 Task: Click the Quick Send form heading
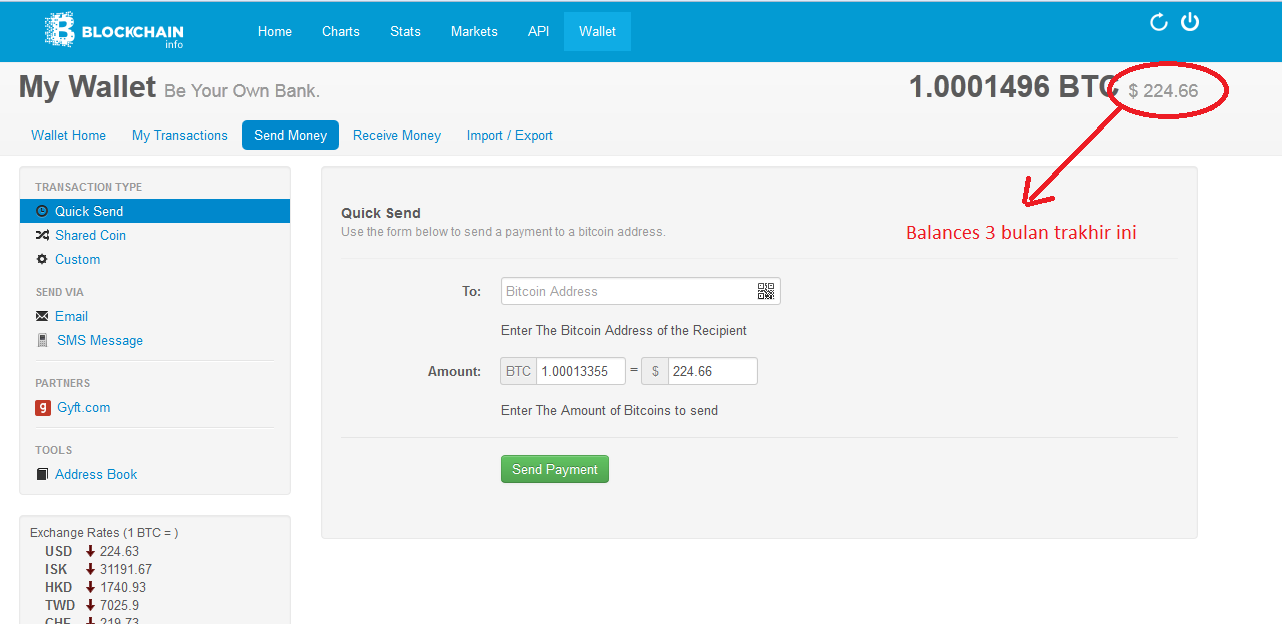(381, 213)
